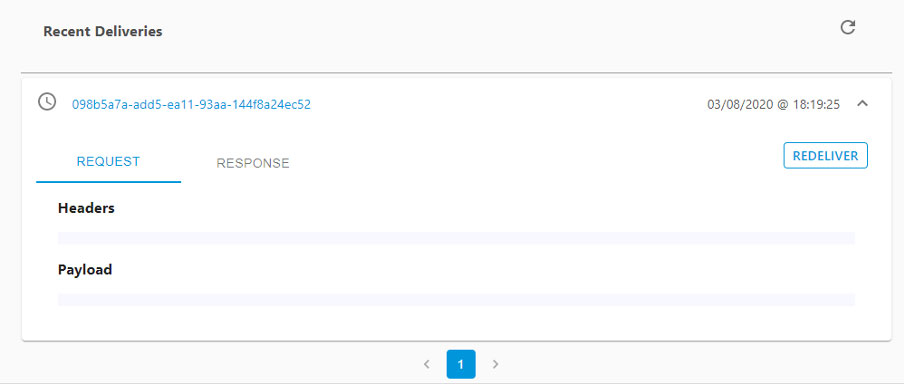Click the Recent Deliveries heading

[103, 31]
